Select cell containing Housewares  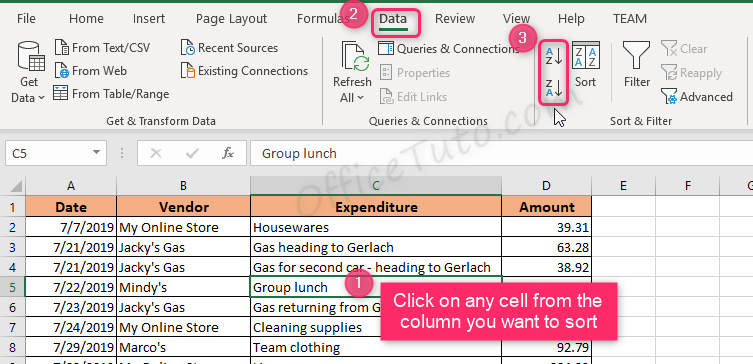click(376, 227)
